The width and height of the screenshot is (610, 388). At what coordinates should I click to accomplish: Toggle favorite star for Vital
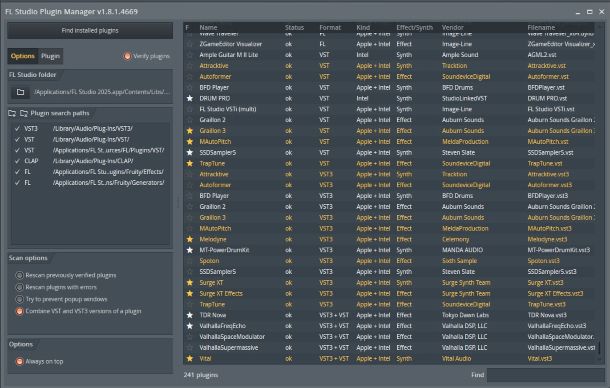pos(190,358)
